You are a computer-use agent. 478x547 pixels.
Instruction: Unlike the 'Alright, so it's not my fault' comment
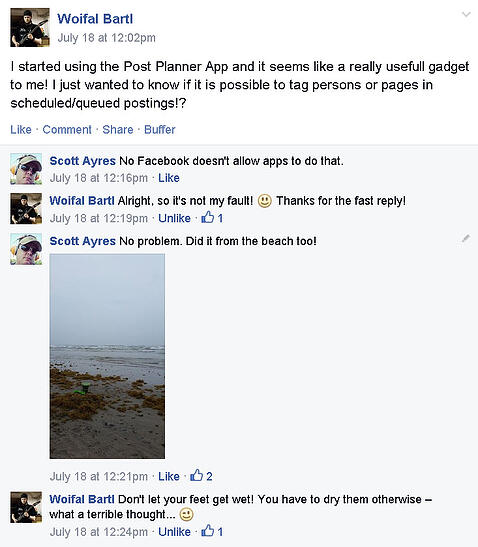coord(174,218)
